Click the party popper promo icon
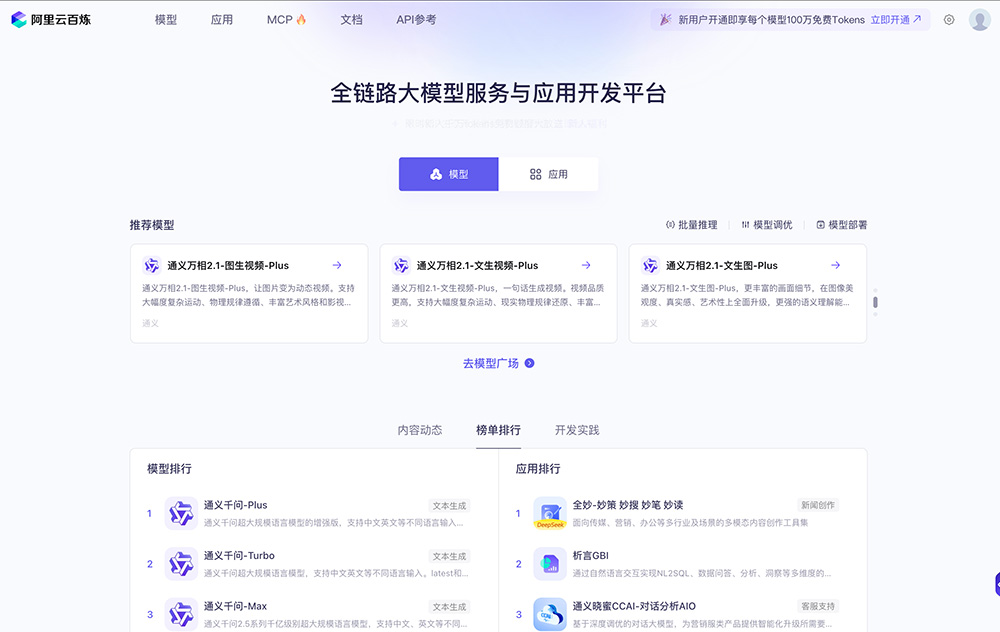The height and width of the screenshot is (632, 1000). tap(665, 20)
